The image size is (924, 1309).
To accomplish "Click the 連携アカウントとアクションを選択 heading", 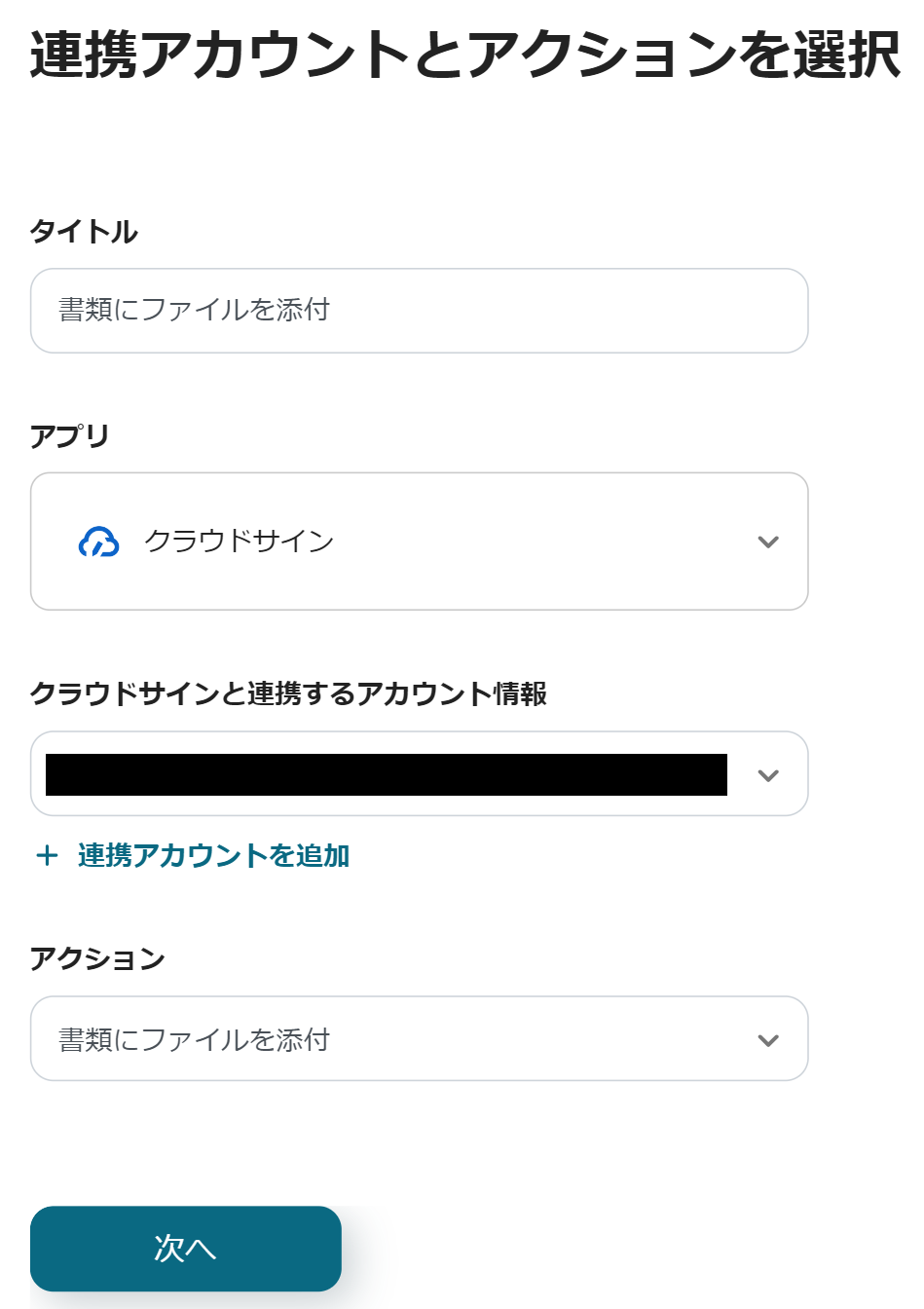I will point(464,55).
